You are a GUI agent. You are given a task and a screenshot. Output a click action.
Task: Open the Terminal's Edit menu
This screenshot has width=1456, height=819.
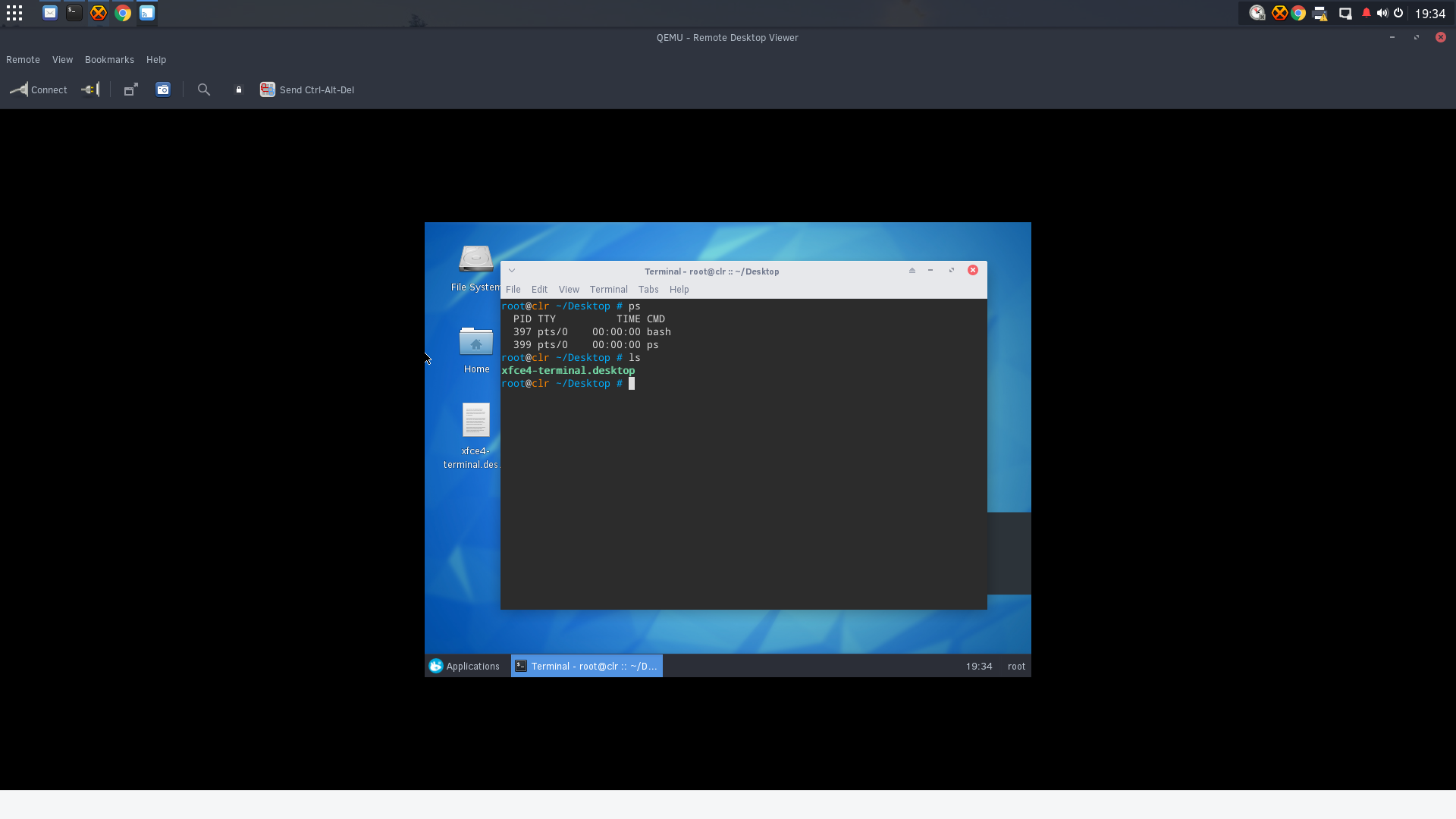539,290
